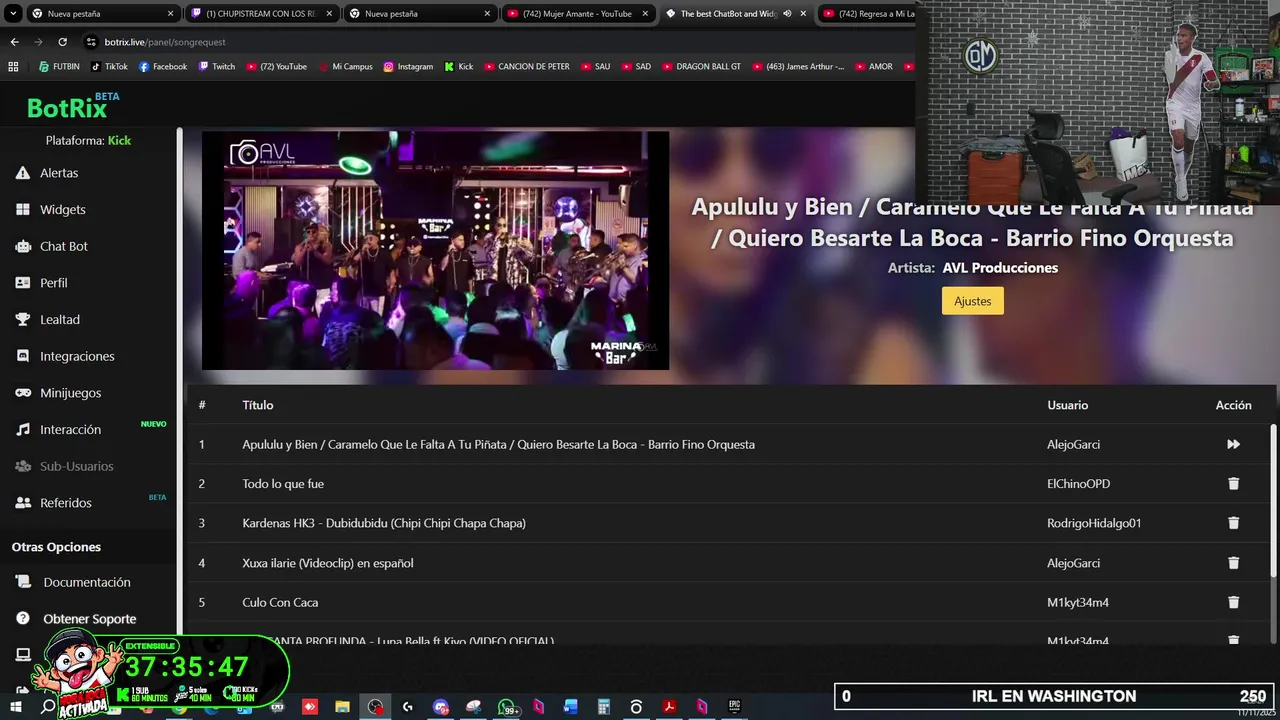The height and width of the screenshot is (720, 1280).
Task: Click the Integraciones icon
Action: pyautogui.click(x=22, y=356)
